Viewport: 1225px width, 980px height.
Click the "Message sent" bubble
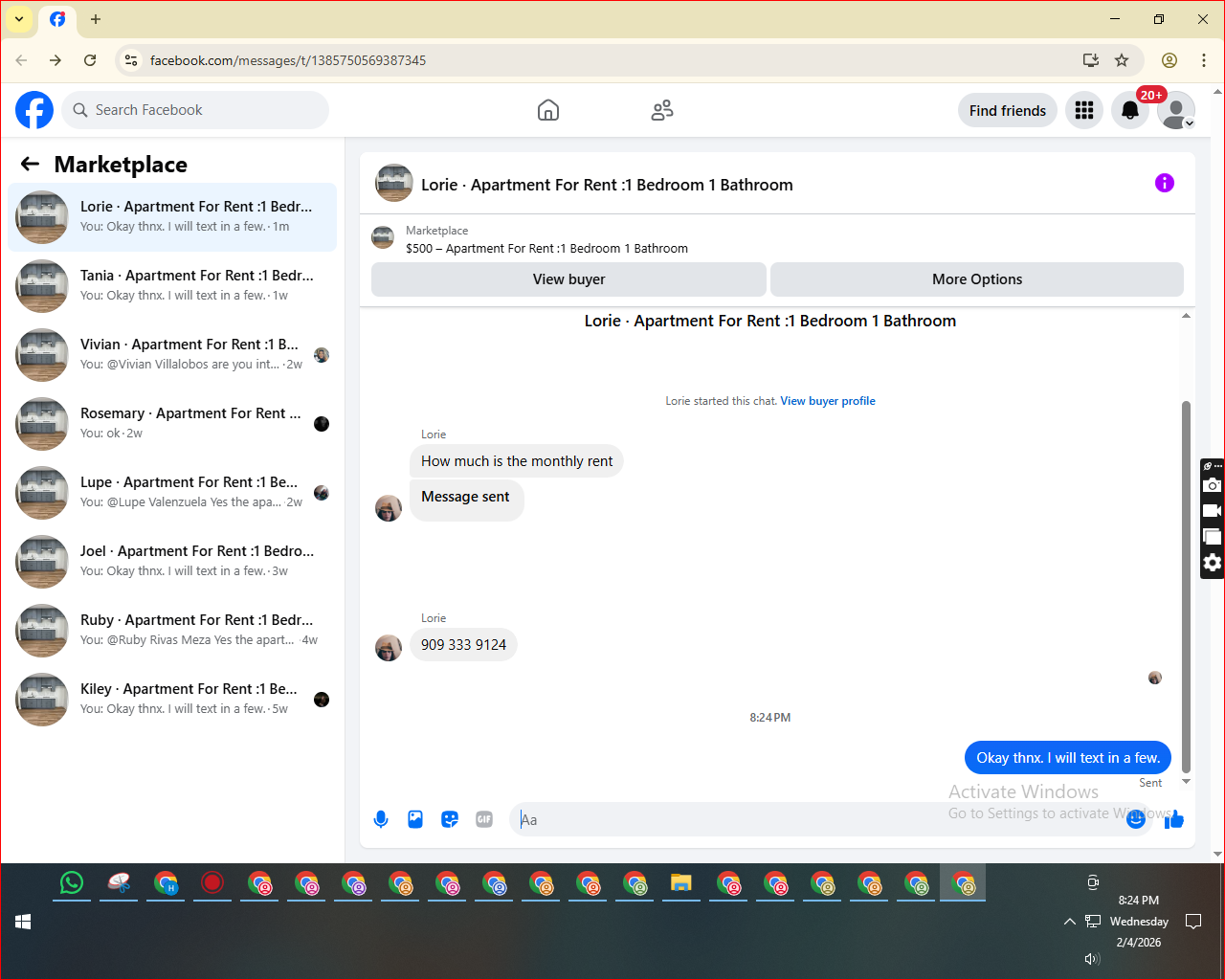tap(466, 499)
